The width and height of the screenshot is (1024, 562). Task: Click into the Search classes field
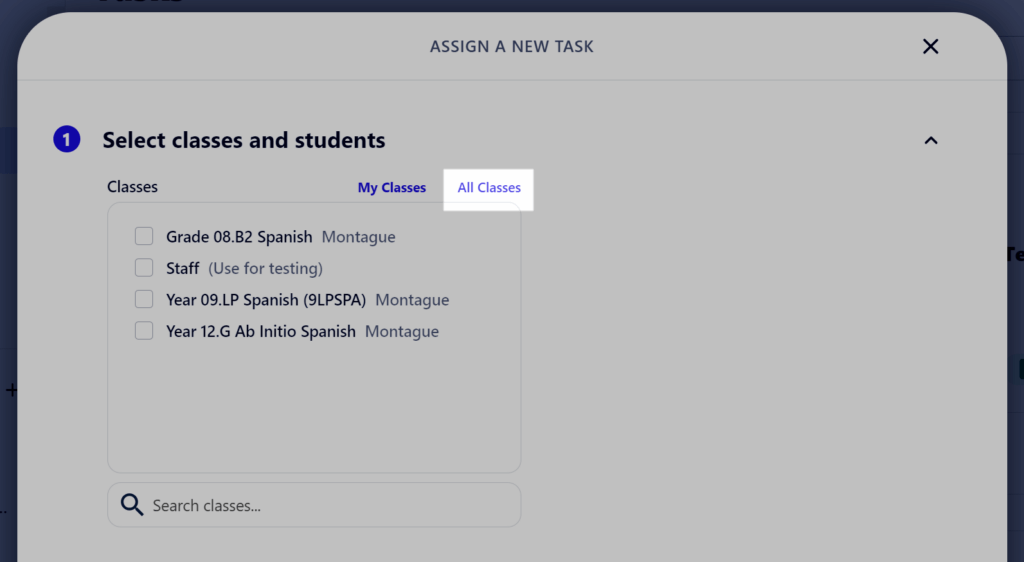click(314, 505)
